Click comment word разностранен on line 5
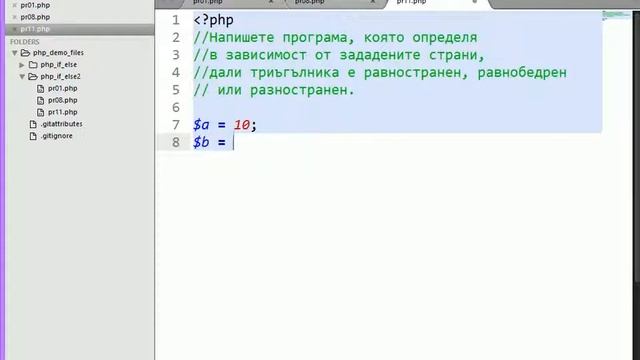This screenshot has height=360, width=640. pos(298,90)
